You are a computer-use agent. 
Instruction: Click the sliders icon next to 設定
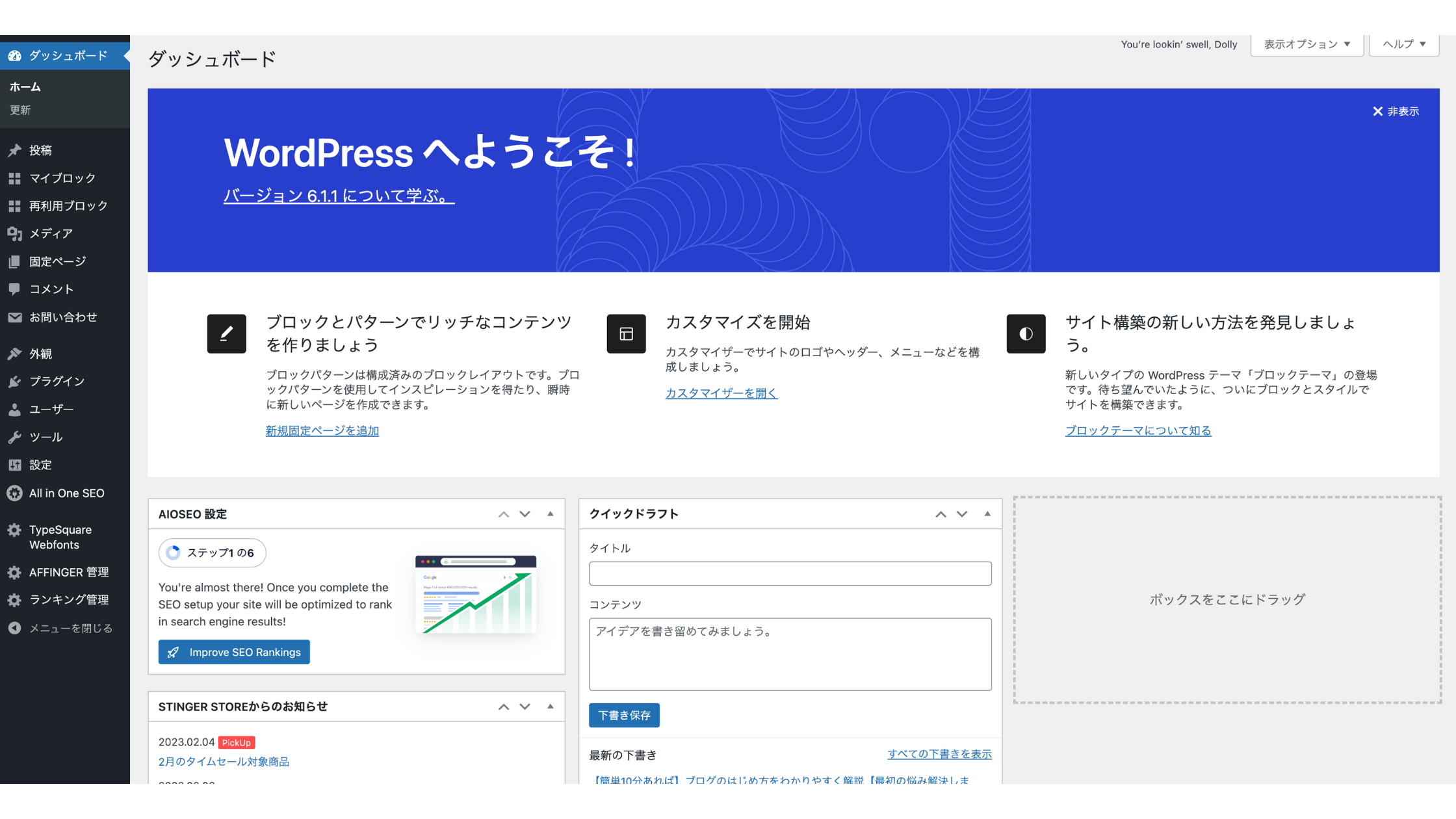(14, 465)
